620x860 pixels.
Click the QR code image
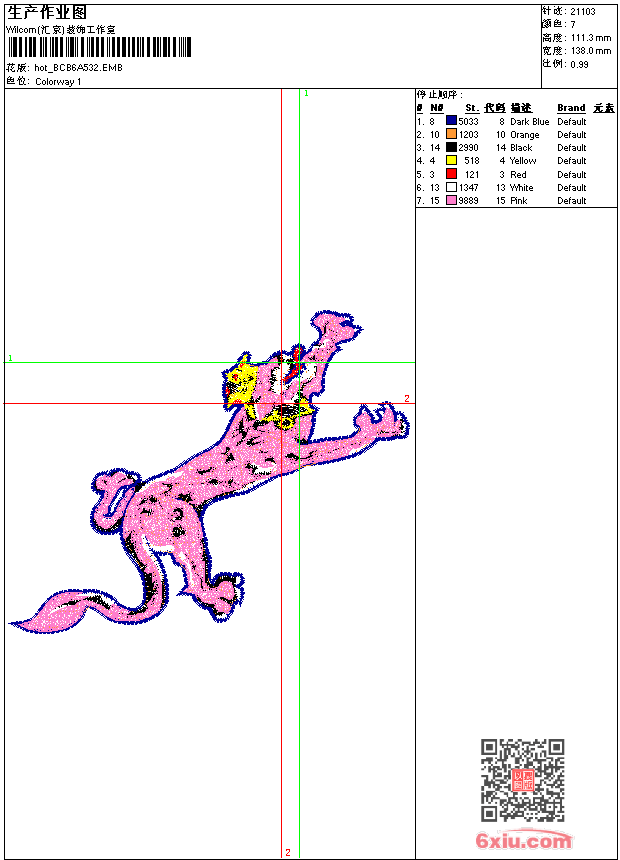pyautogui.click(x=523, y=780)
